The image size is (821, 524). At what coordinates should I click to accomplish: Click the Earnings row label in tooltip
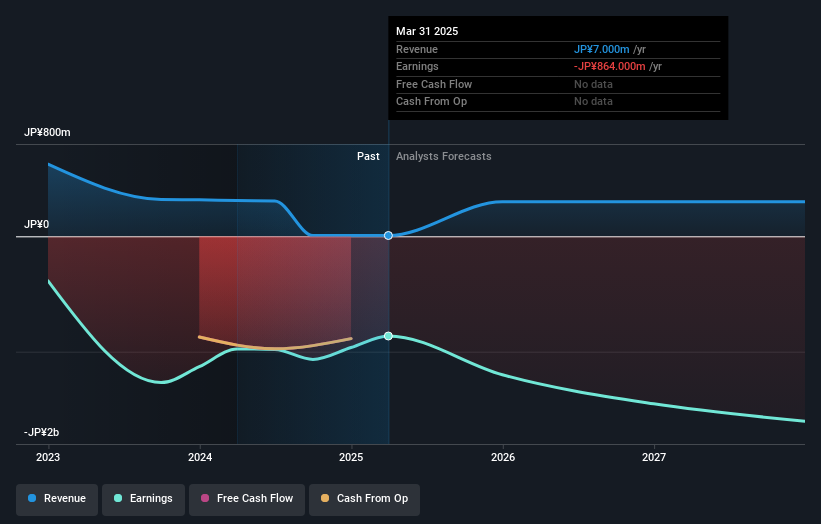click(417, 66)
